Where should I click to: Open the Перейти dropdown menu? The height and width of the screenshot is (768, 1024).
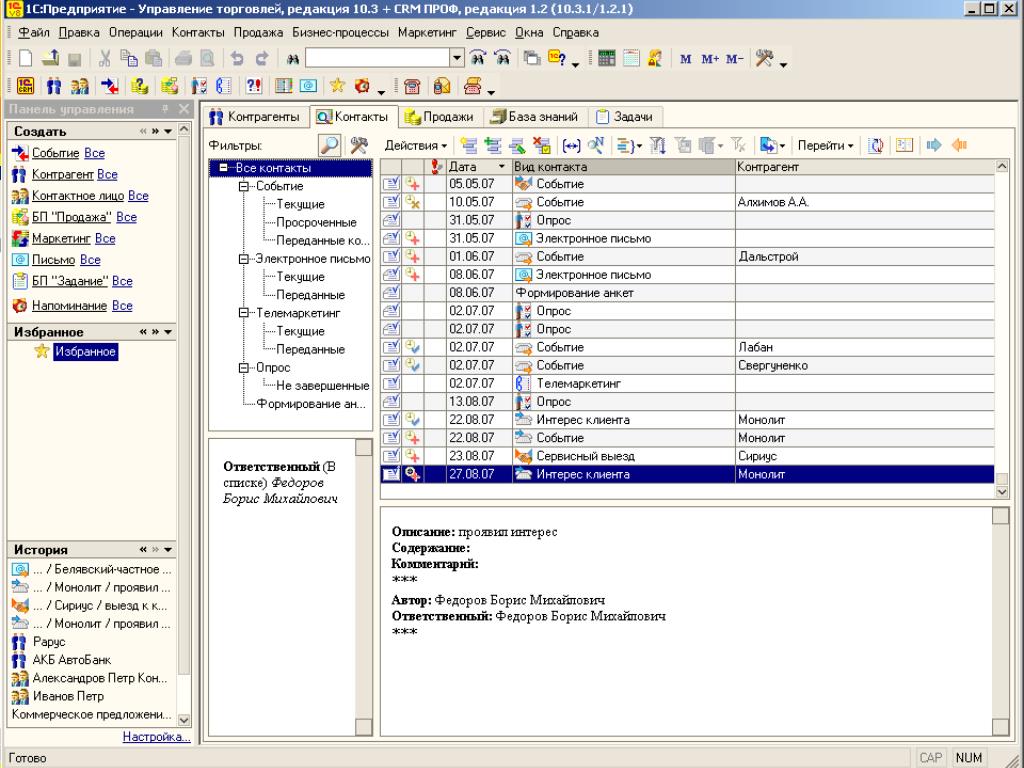click(x=825, y=146)
